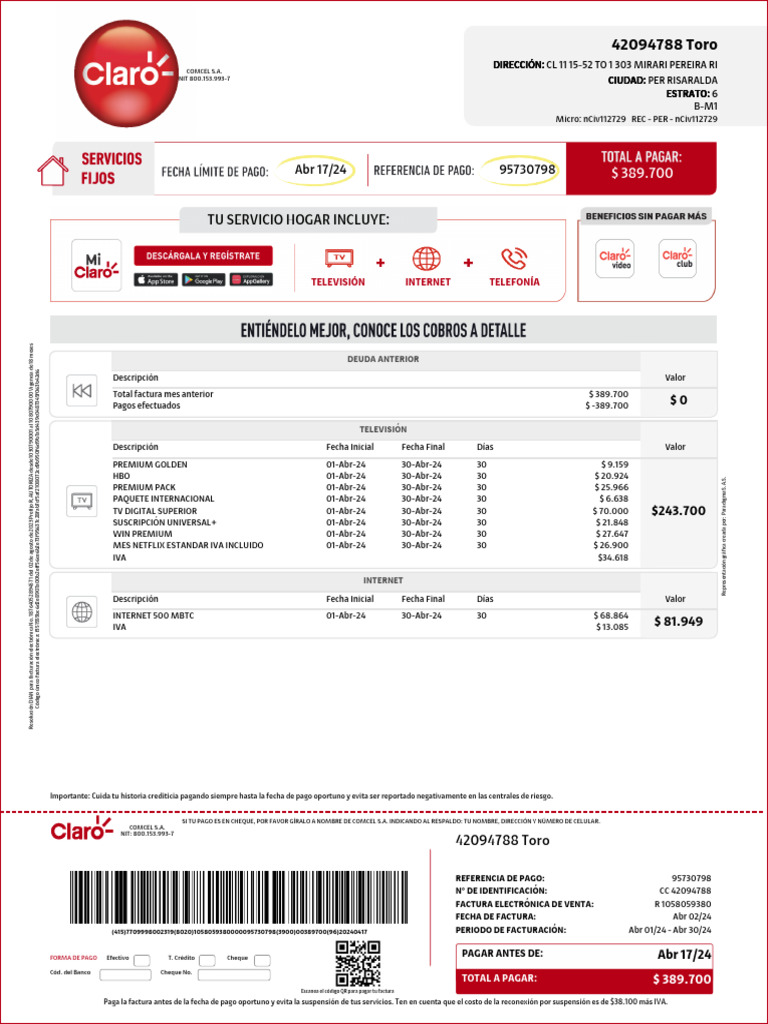Image resolution: width=768 pixels, height=1024 pixels.
Task: Click the Premium Pack line item
Action: pos(370,487)
